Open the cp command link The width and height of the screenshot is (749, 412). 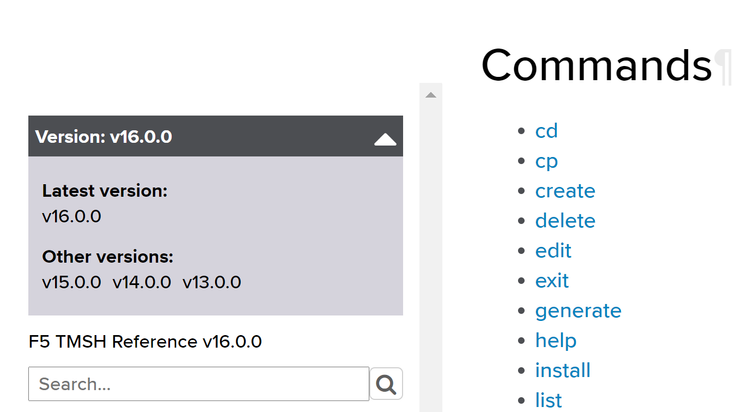click(x=546, y=161)
